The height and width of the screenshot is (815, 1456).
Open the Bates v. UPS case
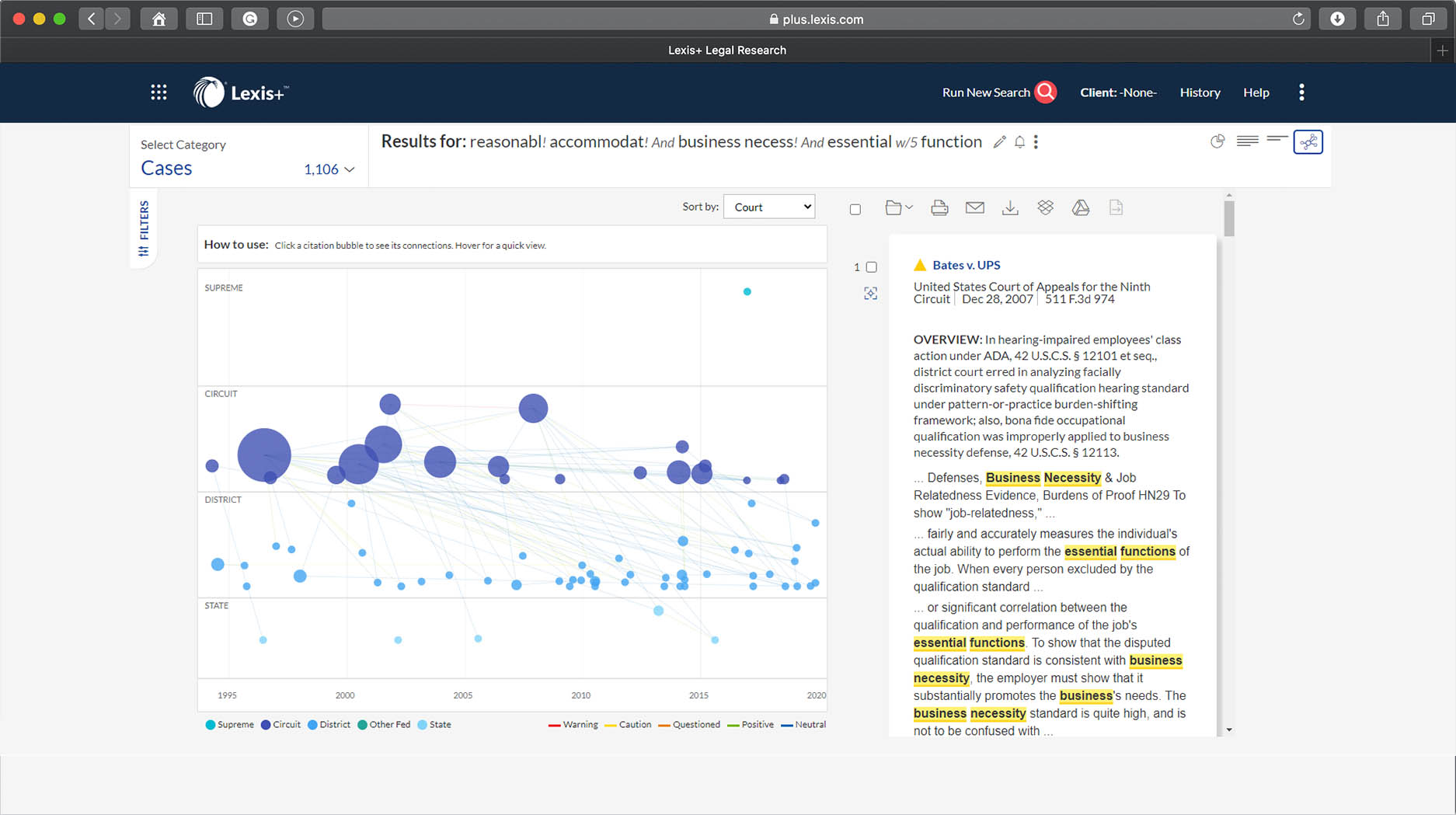(966, 265)
